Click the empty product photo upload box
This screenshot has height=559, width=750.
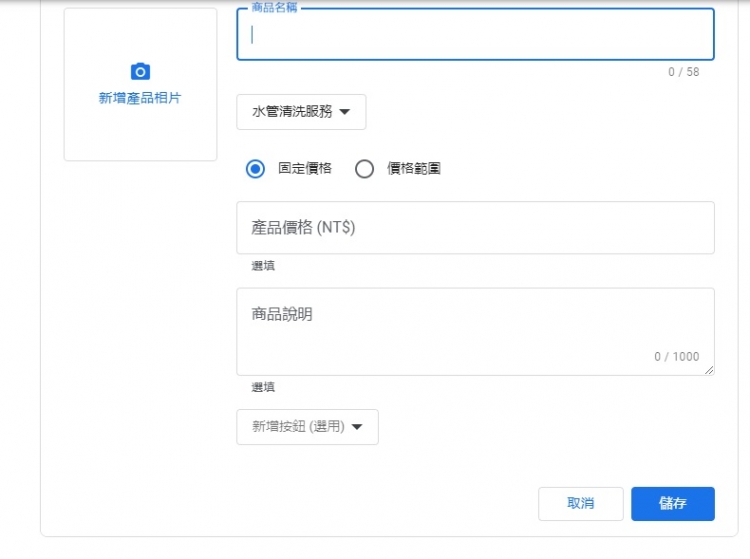(140, 84)
